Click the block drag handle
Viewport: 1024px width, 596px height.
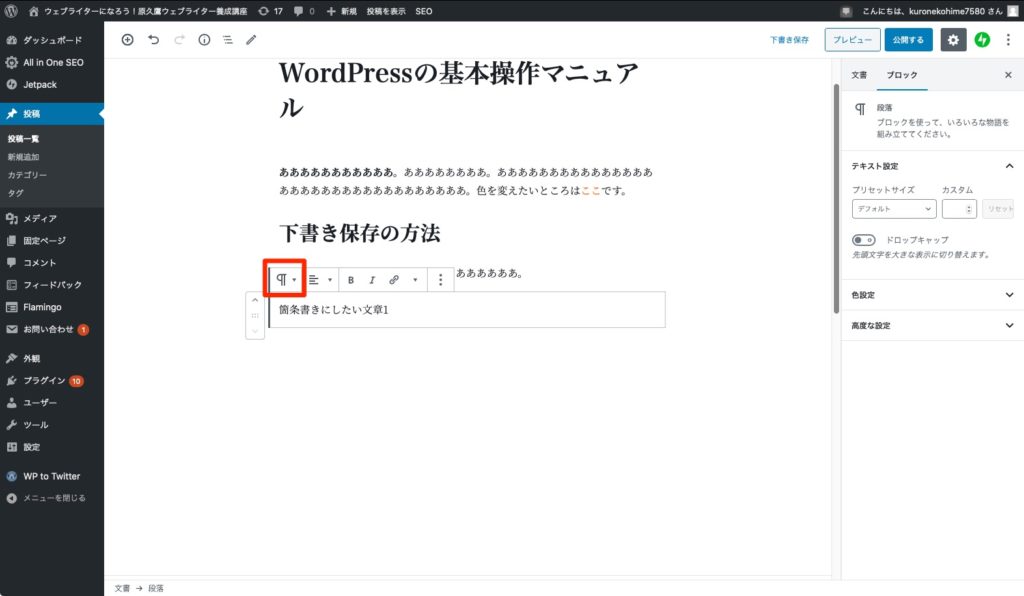tap(255, 315)
